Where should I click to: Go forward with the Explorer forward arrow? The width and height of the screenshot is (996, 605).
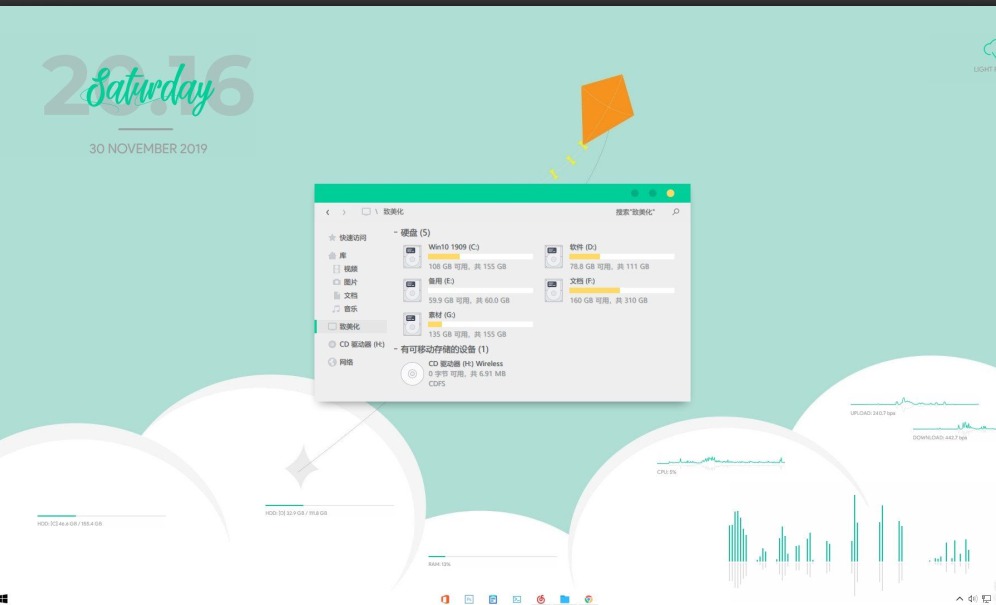tap(344, 212)
